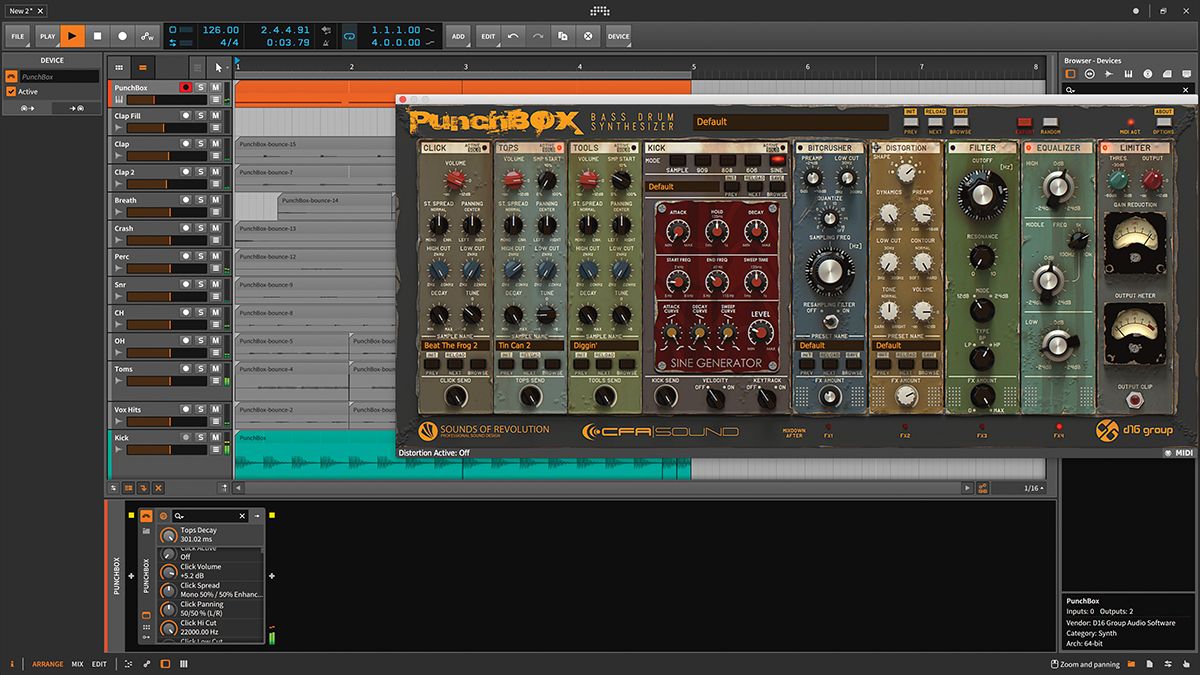Click the duplicate icon next to redo

pos(563,36)
